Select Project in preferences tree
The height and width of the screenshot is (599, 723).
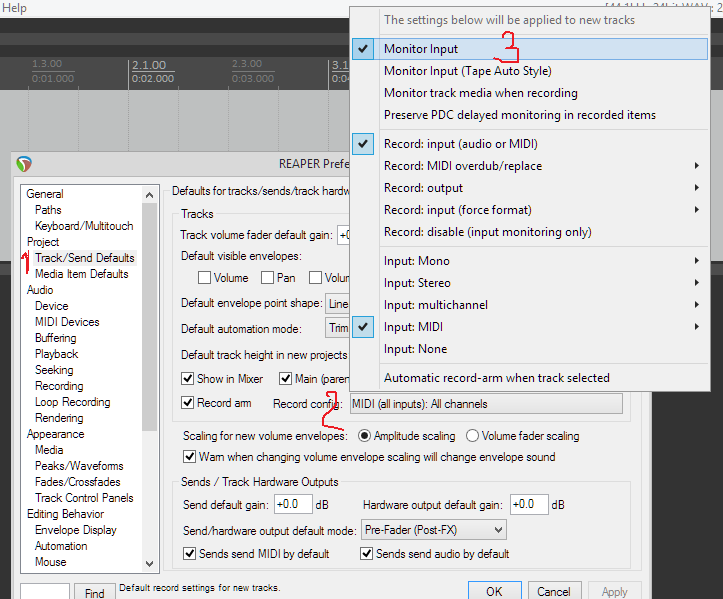coord(43,242)
